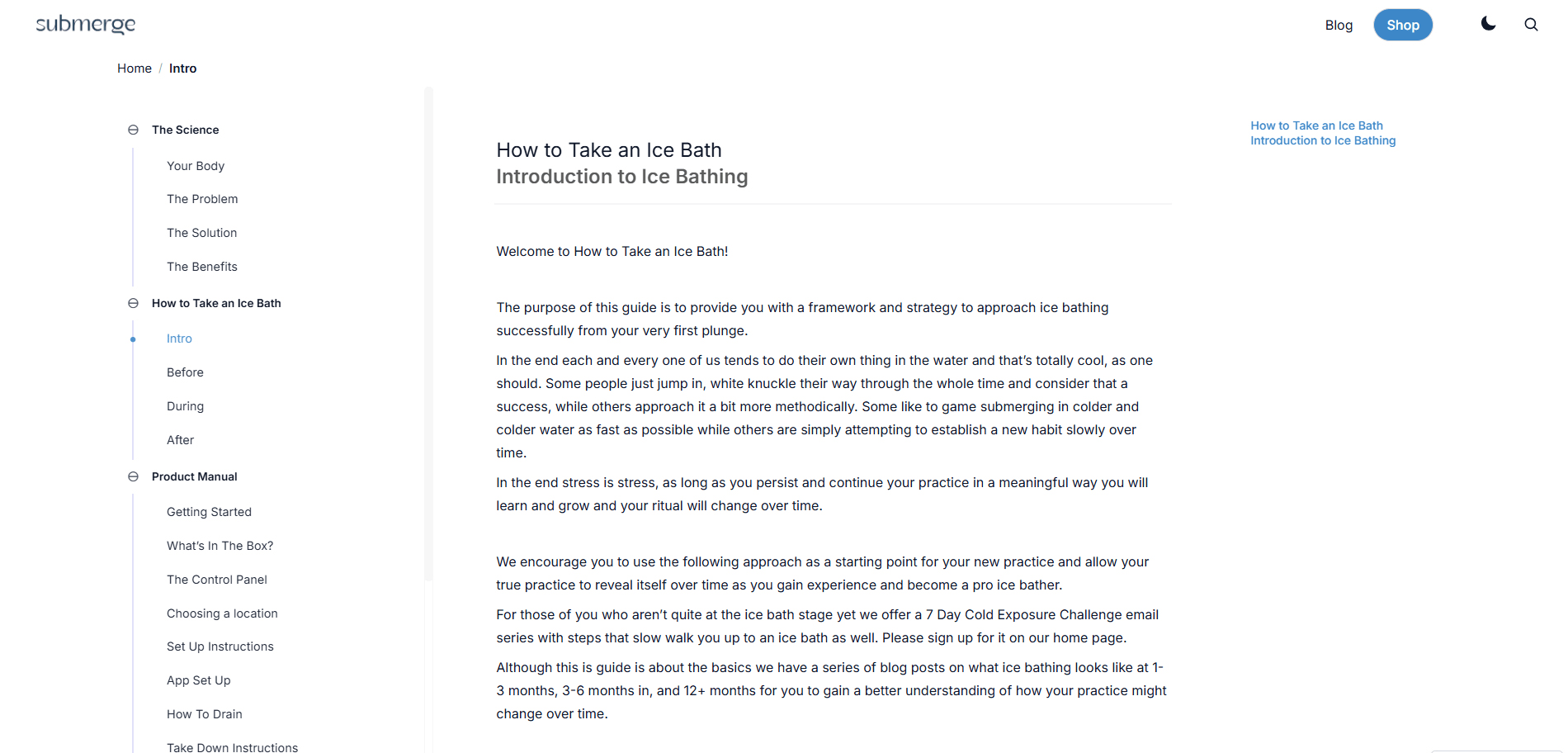Image resolution: width=1568 pixels, height=753 pixels.
Task: Open the Blog page
Action: tap(1339, 25)
